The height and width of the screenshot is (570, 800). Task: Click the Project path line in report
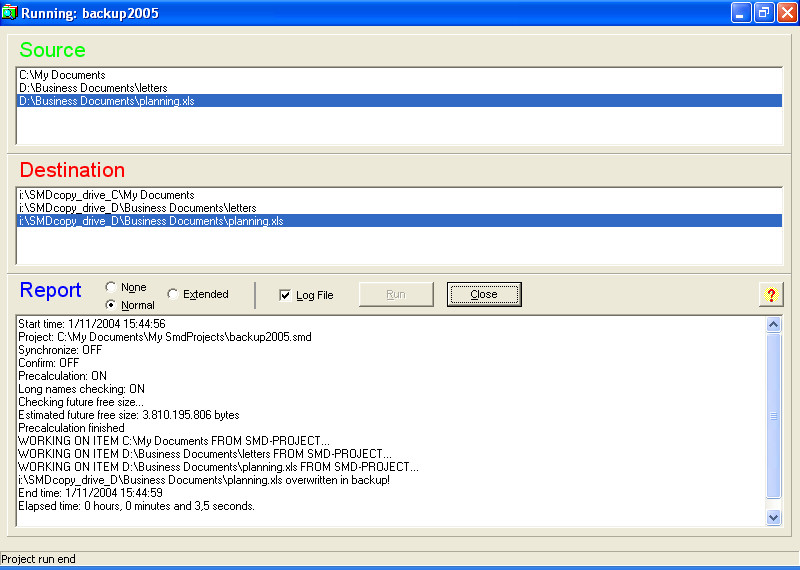[x=165, y=337]
